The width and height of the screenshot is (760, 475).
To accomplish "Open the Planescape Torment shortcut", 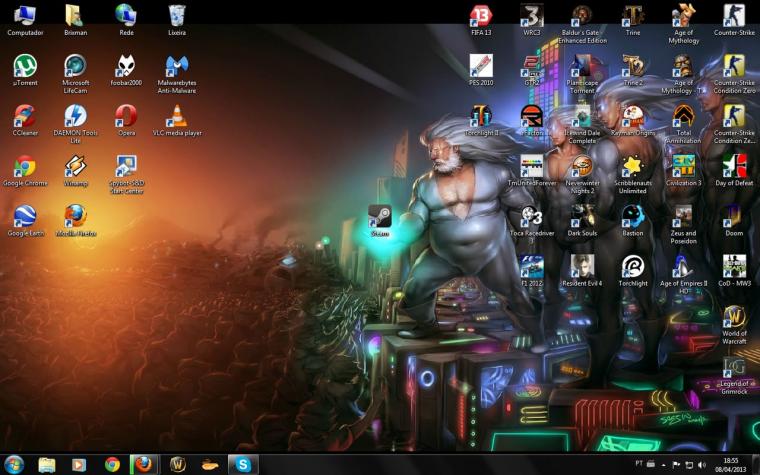I will coord(582,74).
